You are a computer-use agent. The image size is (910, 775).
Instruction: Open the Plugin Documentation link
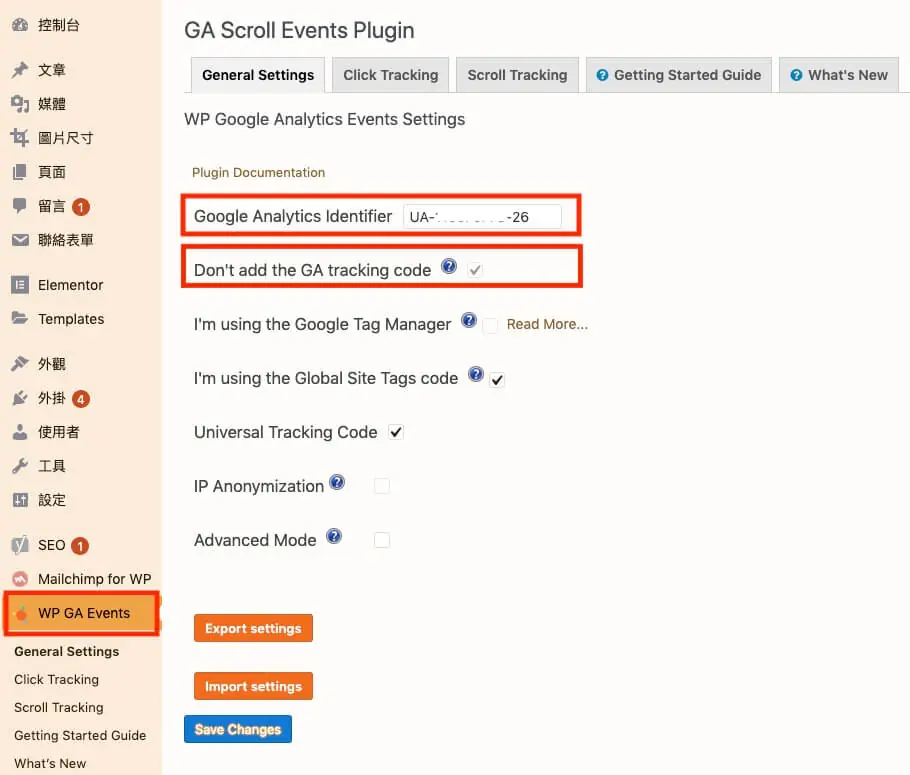pyautogui.click(x=258, y=172)
